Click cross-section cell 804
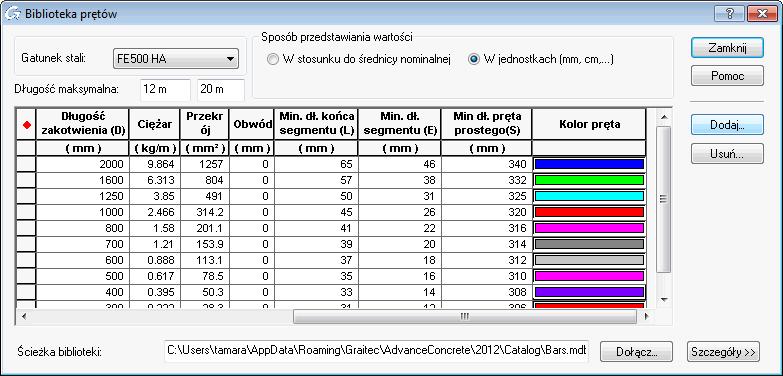 (x=205, y=180)
